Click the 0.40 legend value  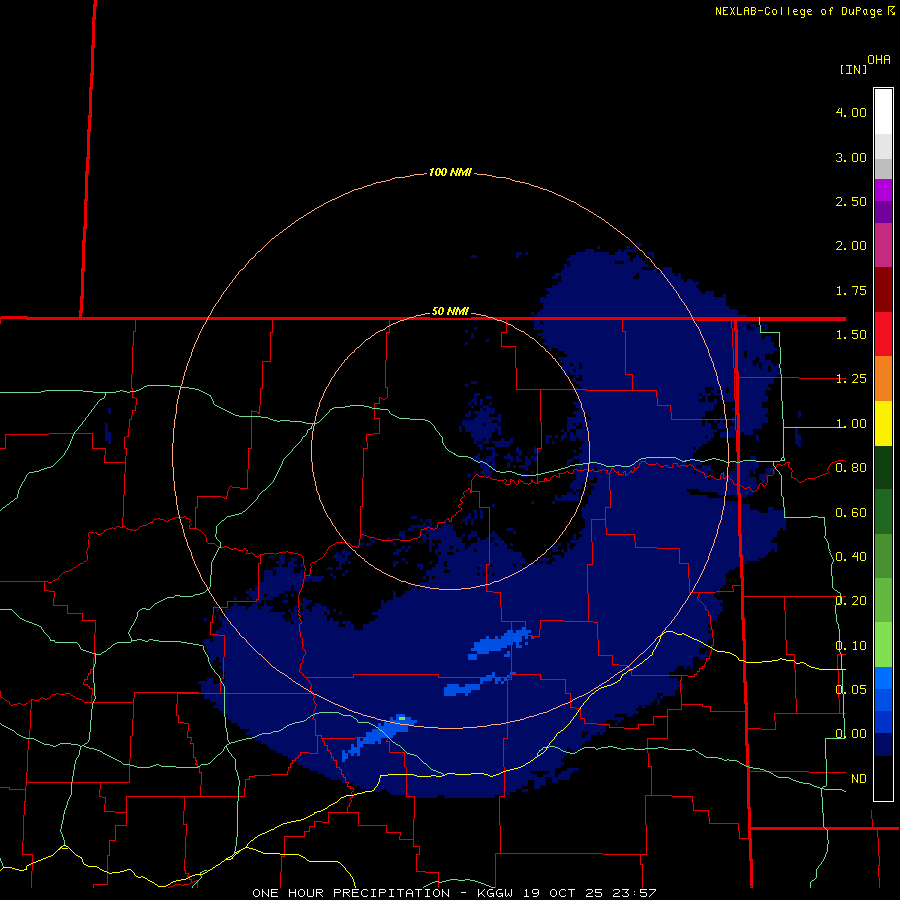(x=851, y=557)
